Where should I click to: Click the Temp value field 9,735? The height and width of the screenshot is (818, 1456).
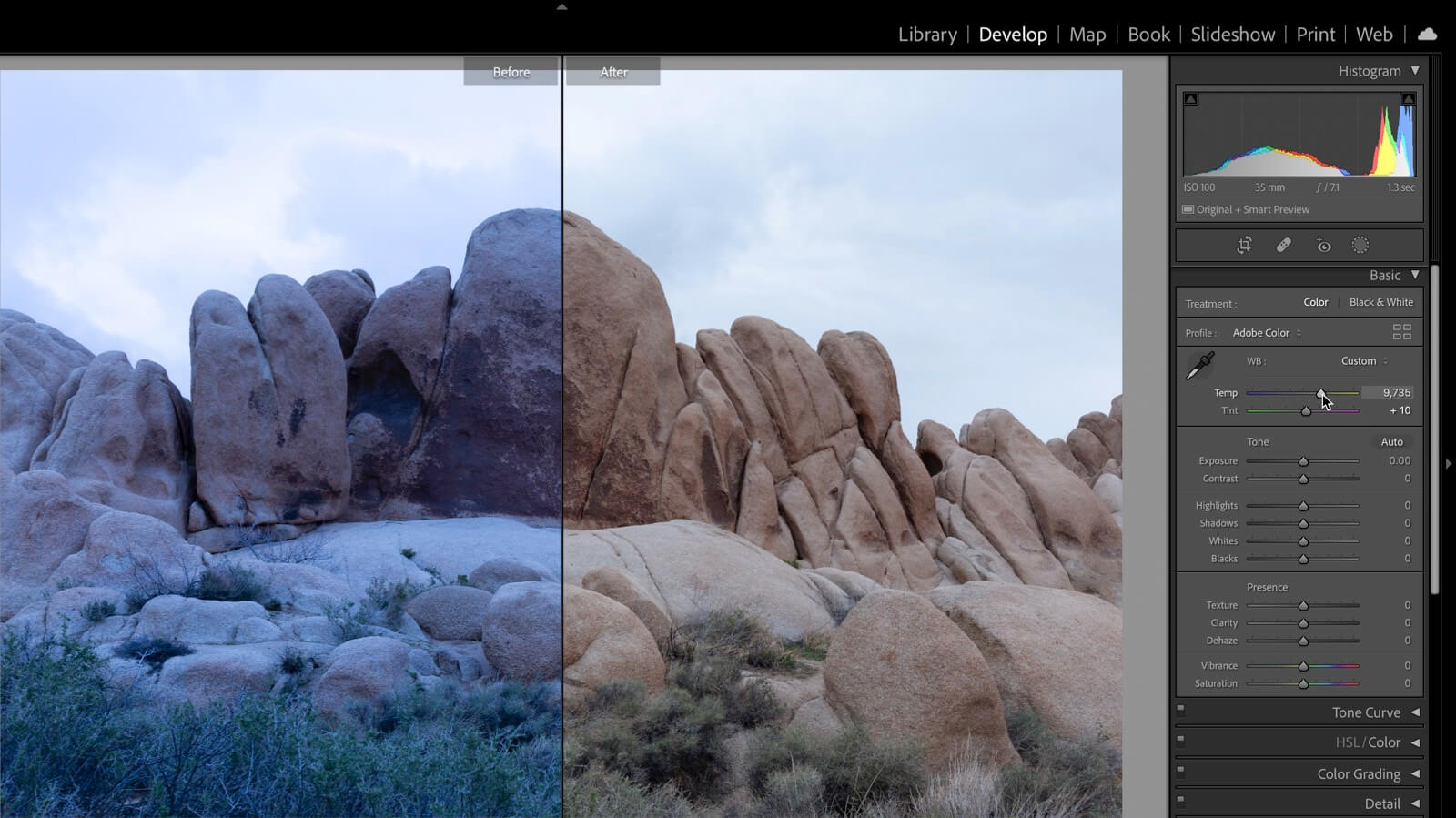pos(1396,393)
